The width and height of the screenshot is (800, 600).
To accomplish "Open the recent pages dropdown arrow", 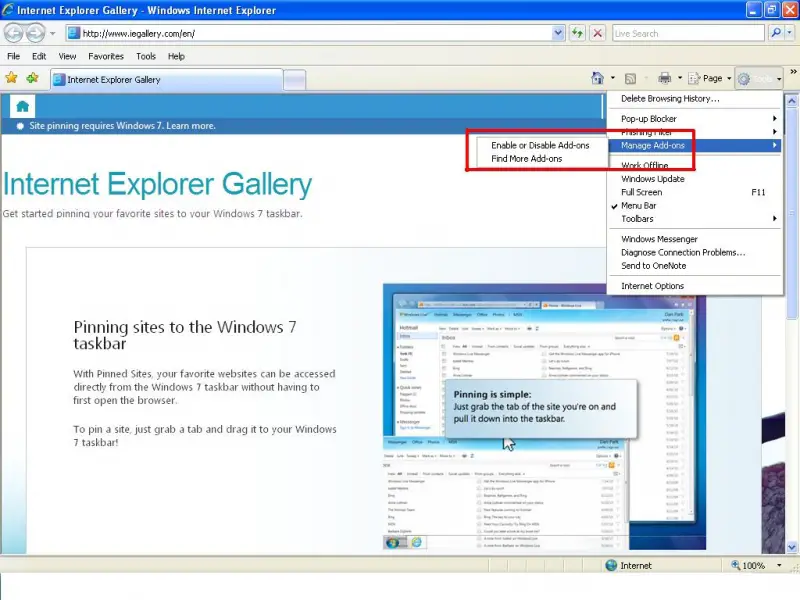I will tap(53, 34).
